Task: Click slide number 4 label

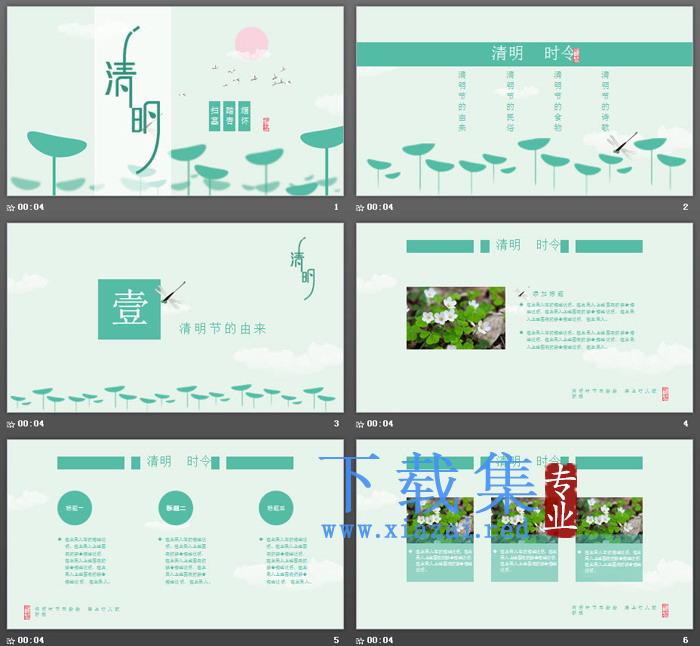Action: 685,423
